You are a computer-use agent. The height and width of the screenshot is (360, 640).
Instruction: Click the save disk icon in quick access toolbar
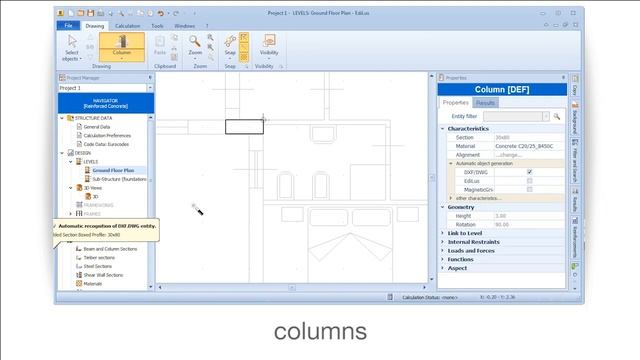pos(91,13)
